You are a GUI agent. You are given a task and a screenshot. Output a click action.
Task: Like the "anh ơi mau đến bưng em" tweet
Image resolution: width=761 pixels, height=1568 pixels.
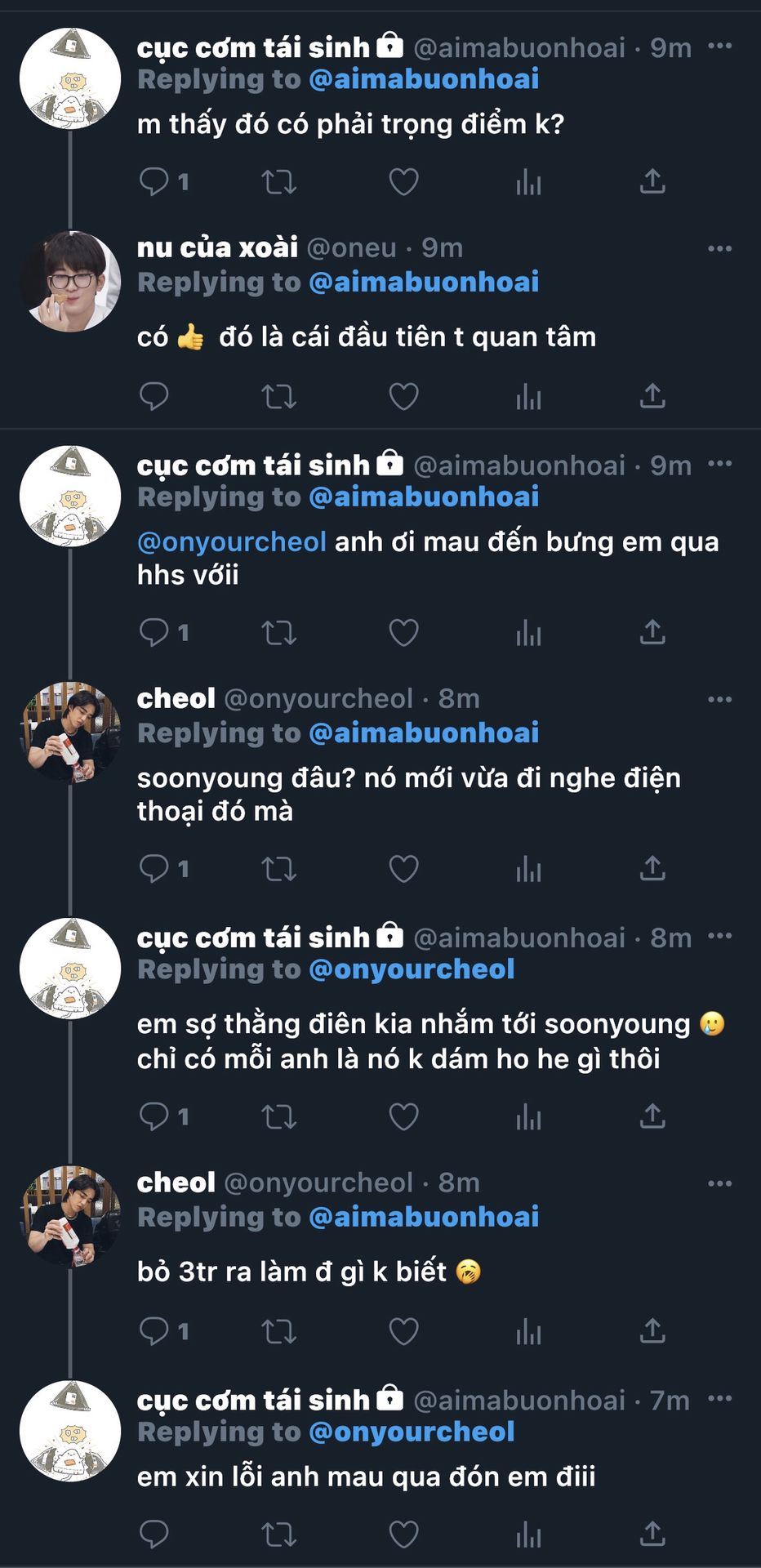click(x=403, y=632)
